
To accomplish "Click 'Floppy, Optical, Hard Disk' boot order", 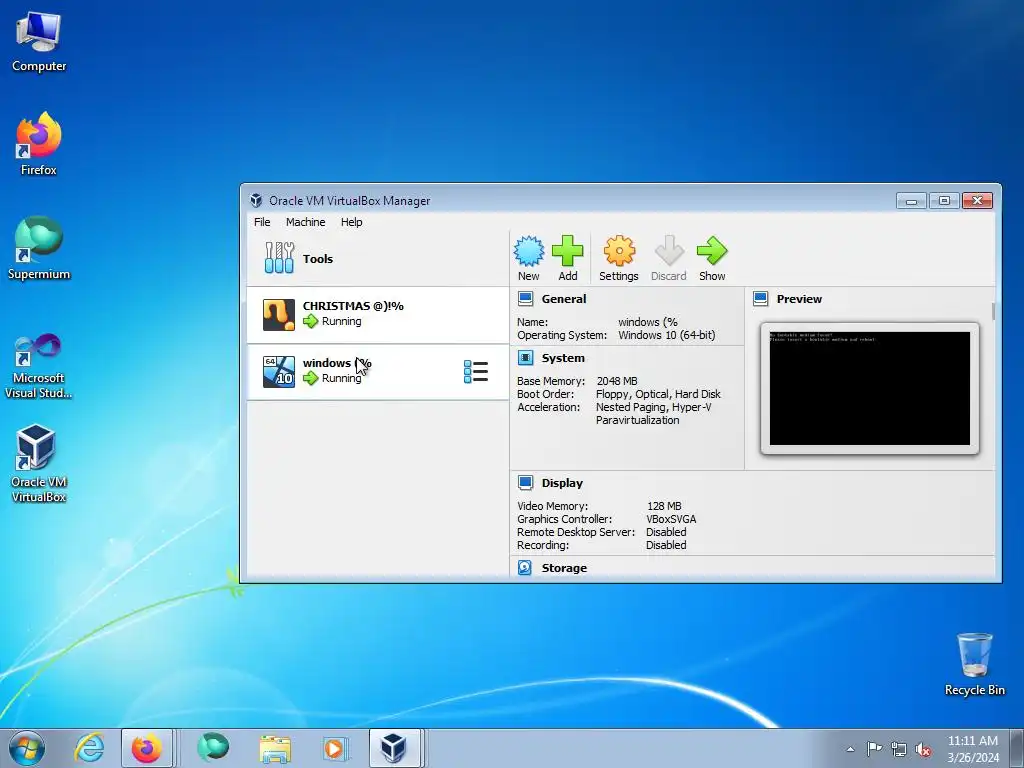I will [x=658, y=394].
